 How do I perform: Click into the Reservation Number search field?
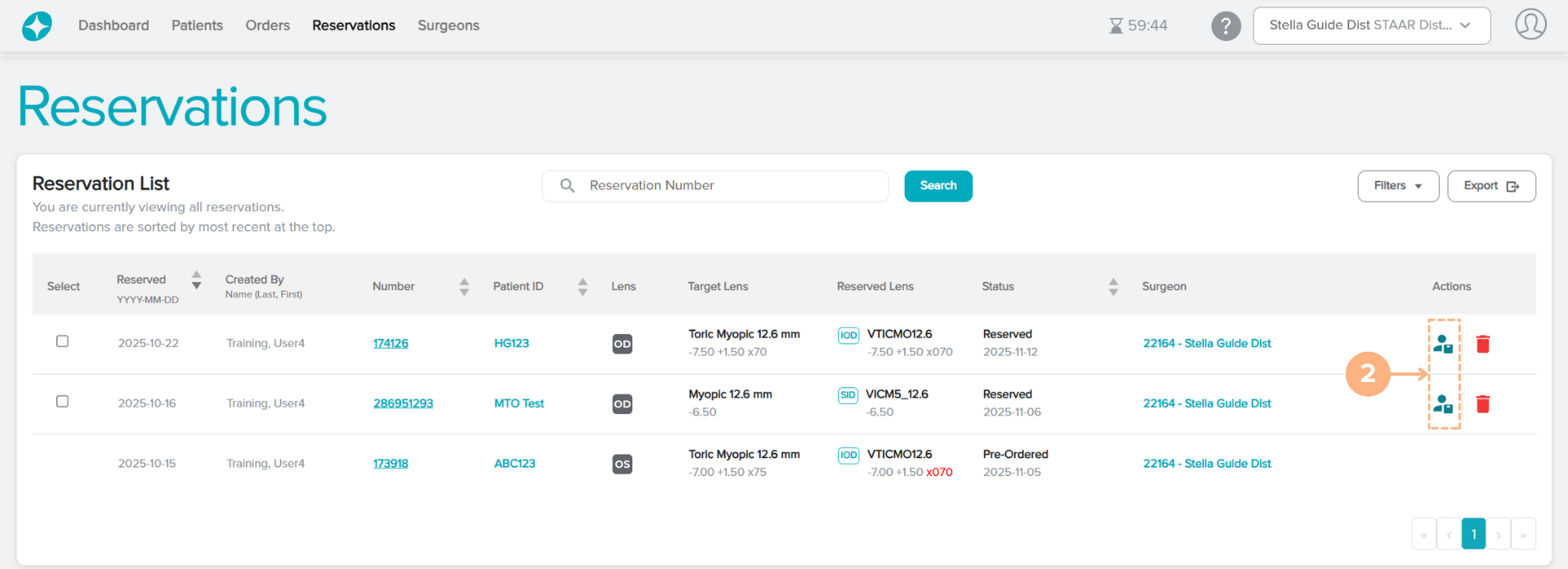click(727, 186)
